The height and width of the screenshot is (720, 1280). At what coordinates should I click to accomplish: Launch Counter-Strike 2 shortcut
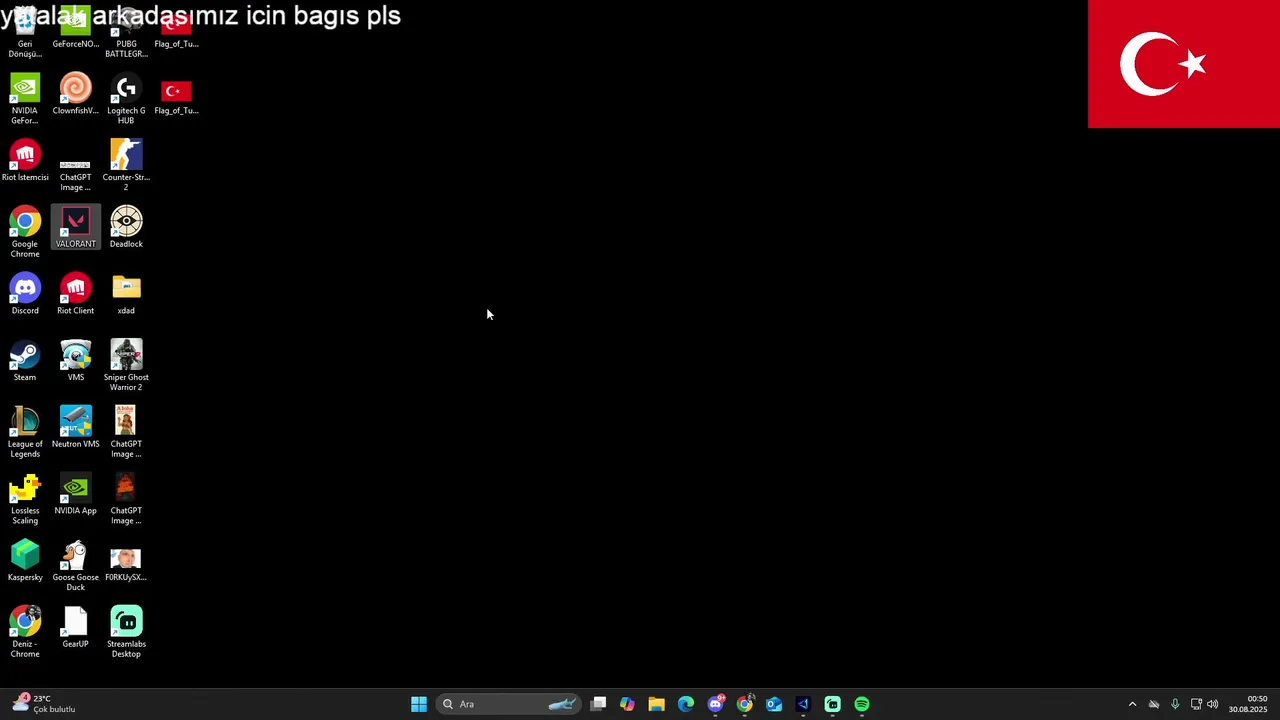click(x=126, y=166)
